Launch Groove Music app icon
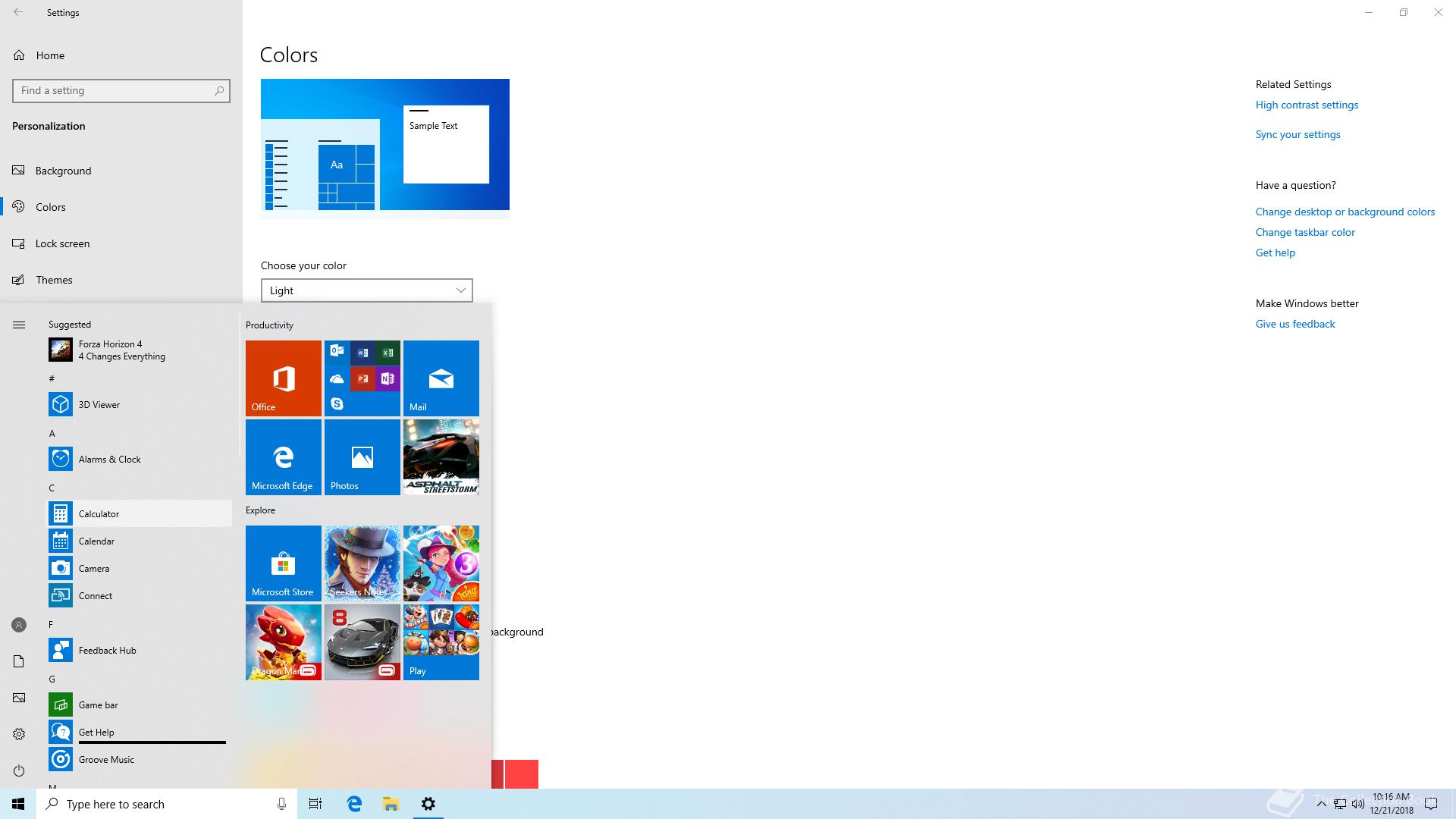 61,759
